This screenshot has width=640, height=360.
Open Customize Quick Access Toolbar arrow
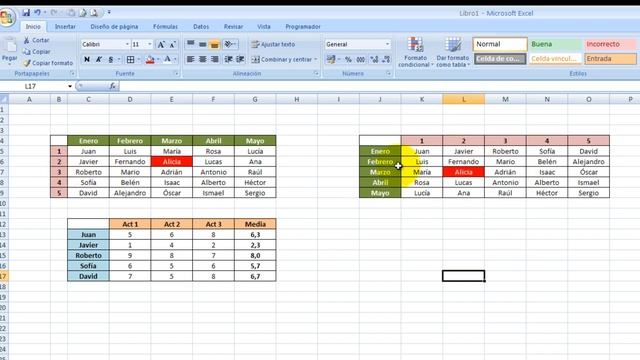pos(109,13)
